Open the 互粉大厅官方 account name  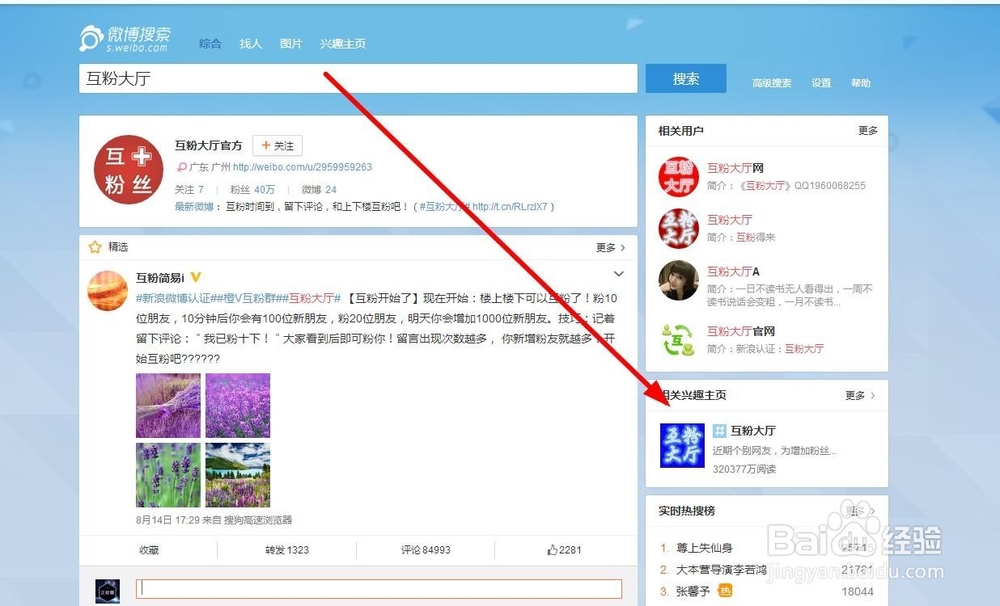point(209,145)
